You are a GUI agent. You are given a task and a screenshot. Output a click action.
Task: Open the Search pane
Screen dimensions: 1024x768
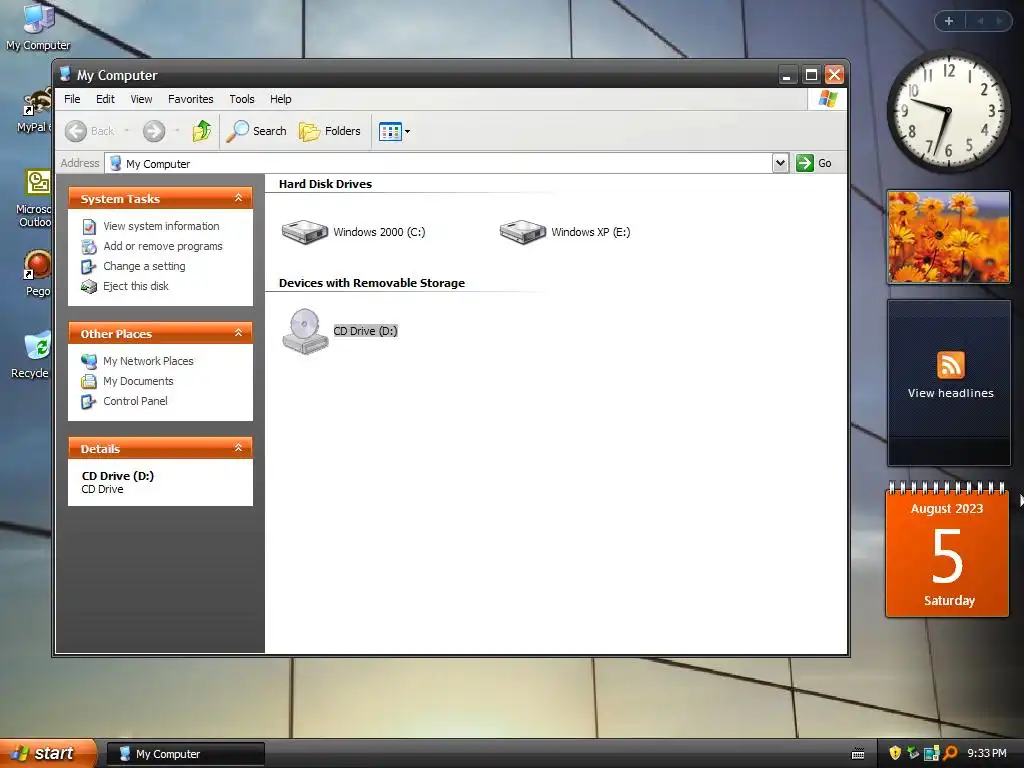[257, 131]
